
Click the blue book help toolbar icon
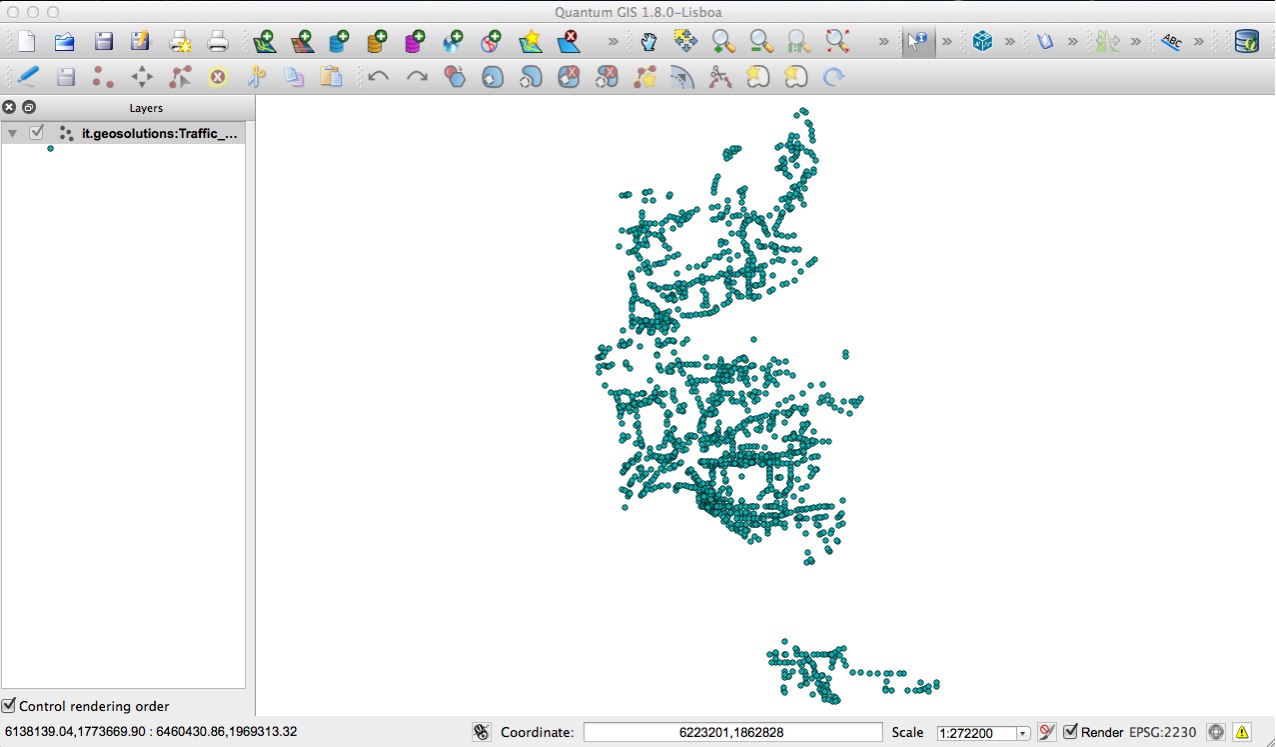pyautogui.click(x=1044, y=42)
